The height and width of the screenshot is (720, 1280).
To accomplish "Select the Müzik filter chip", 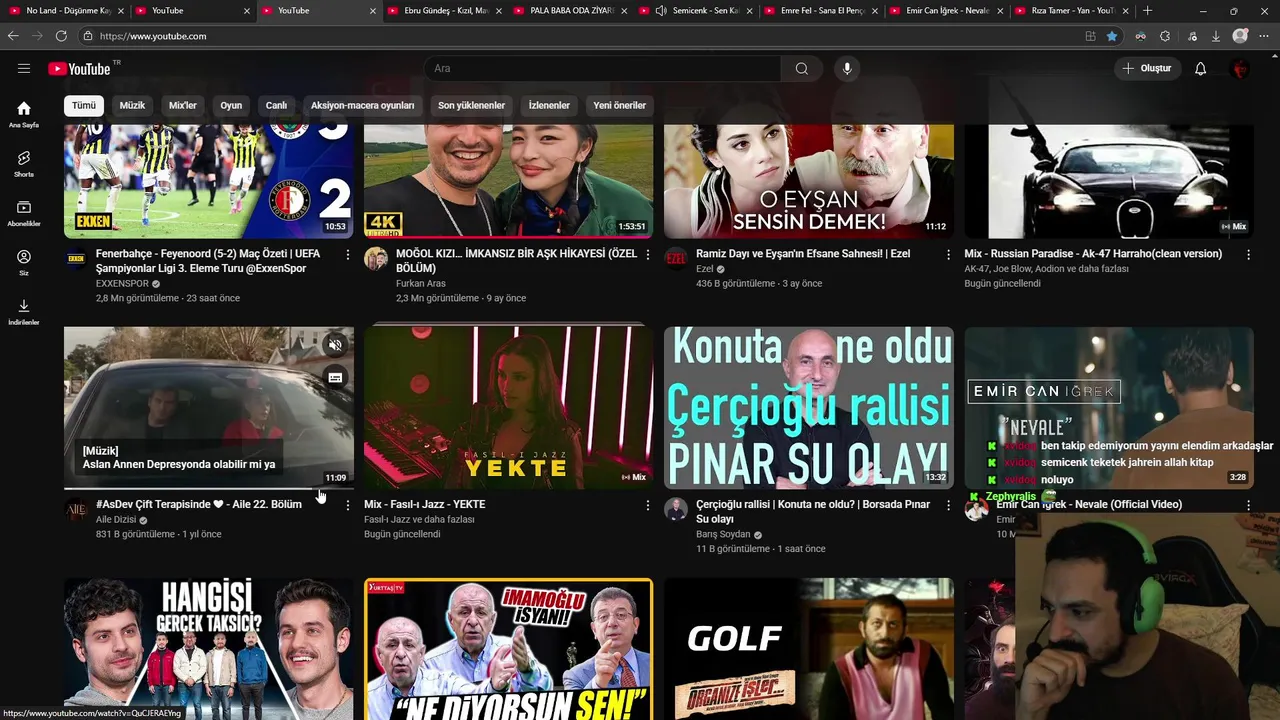I will pos(132,105).
